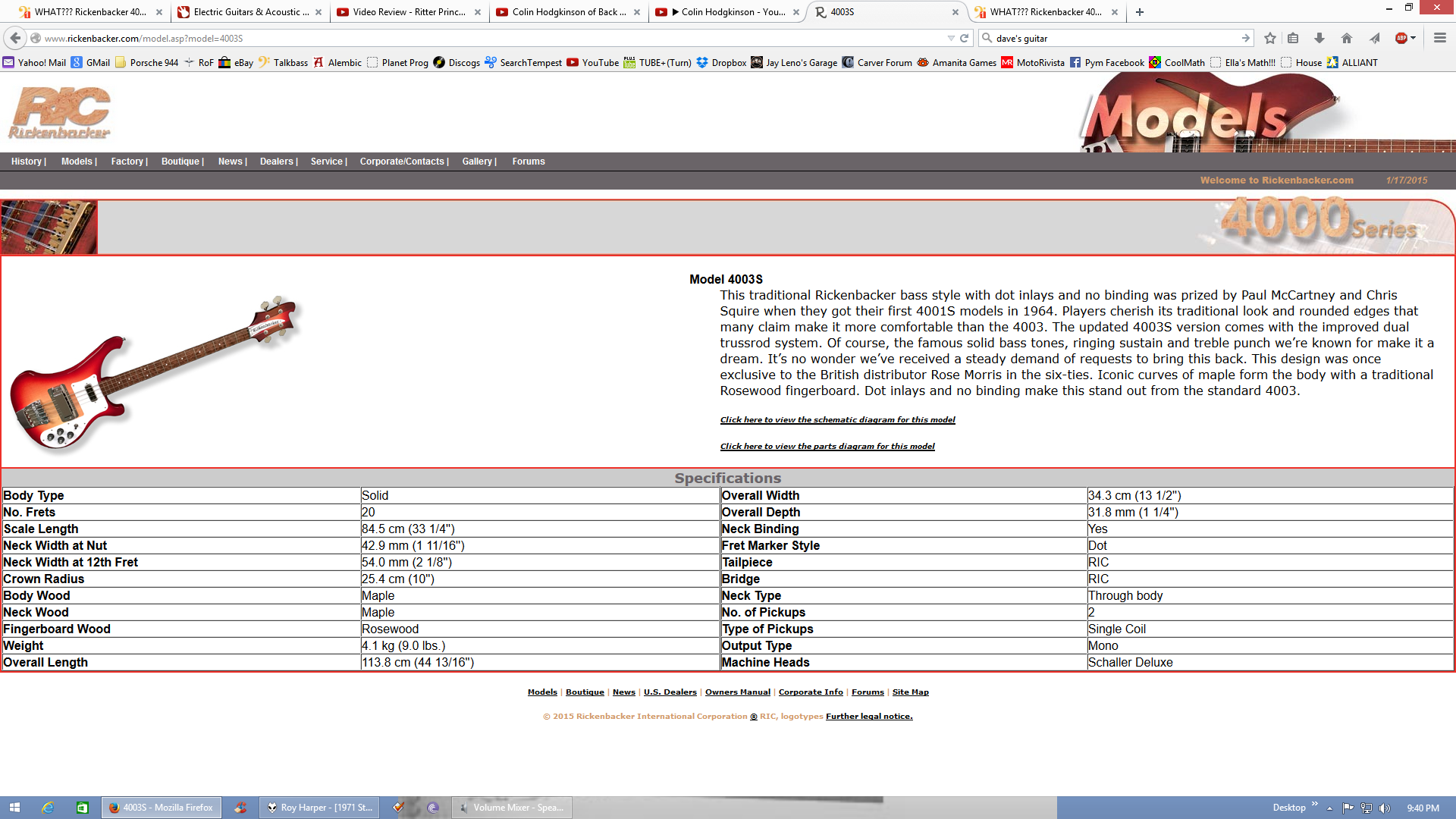
Task: Open the Site Map footer link
Action: click(910, 692)
